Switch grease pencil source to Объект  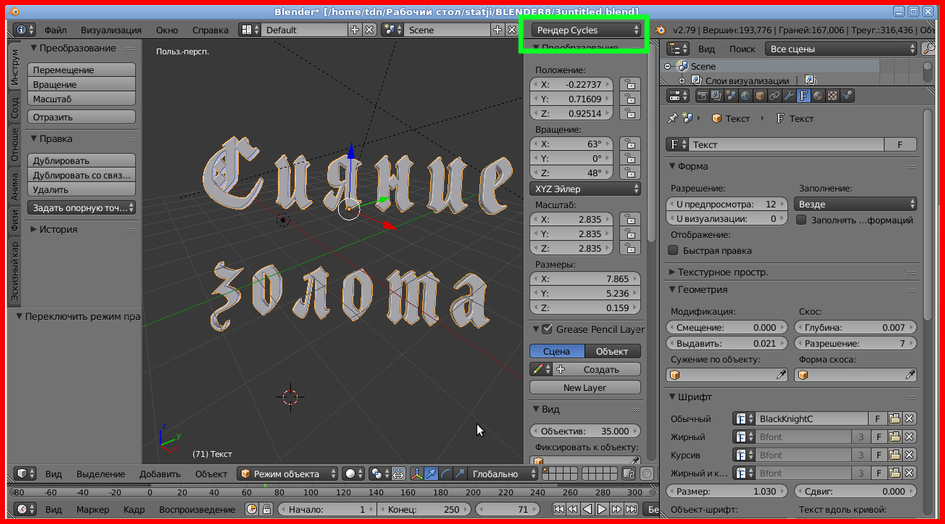pyautogui.click(x=612, y=352)
